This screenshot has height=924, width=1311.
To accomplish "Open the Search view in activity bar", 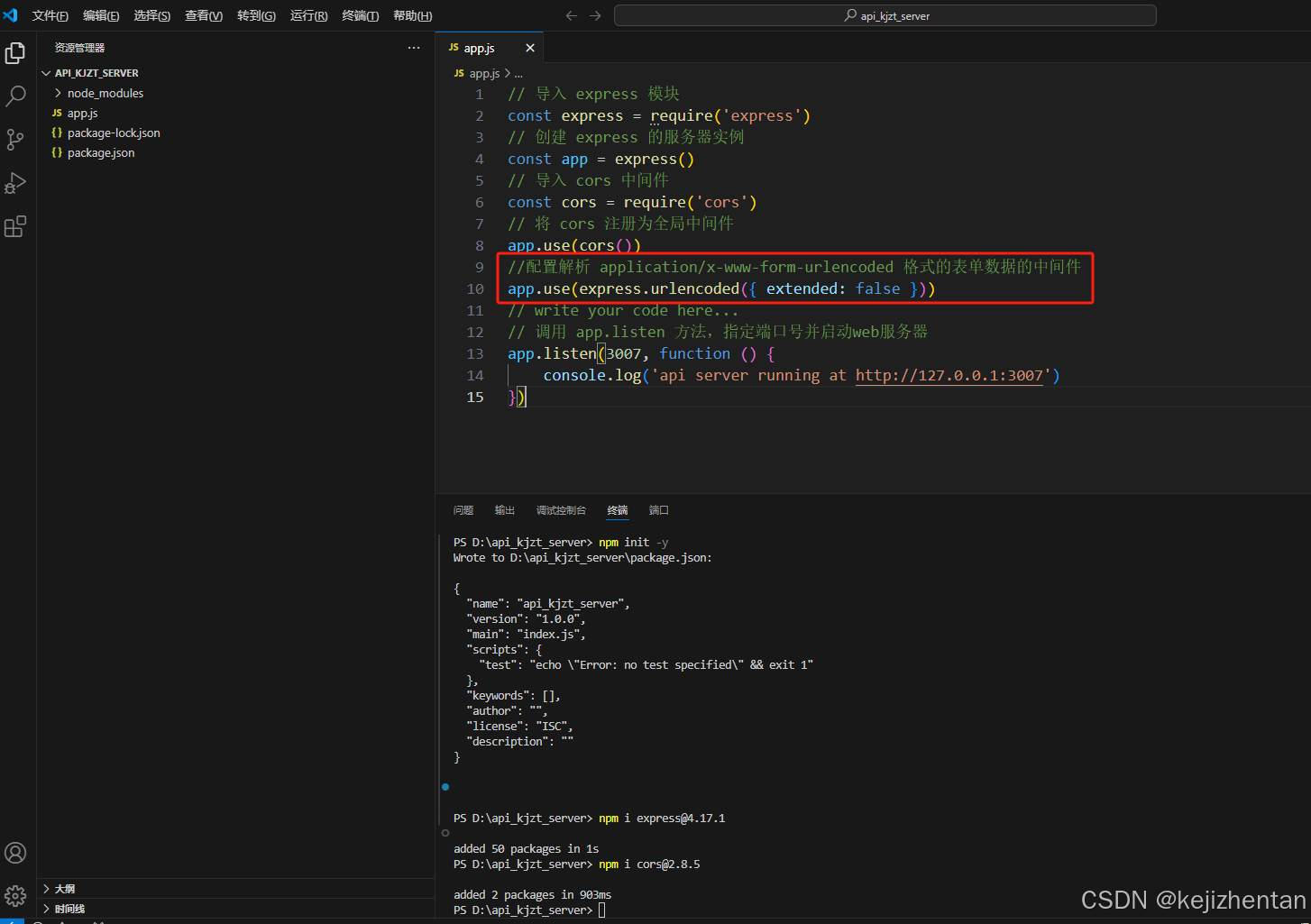I will click(15, 96).
